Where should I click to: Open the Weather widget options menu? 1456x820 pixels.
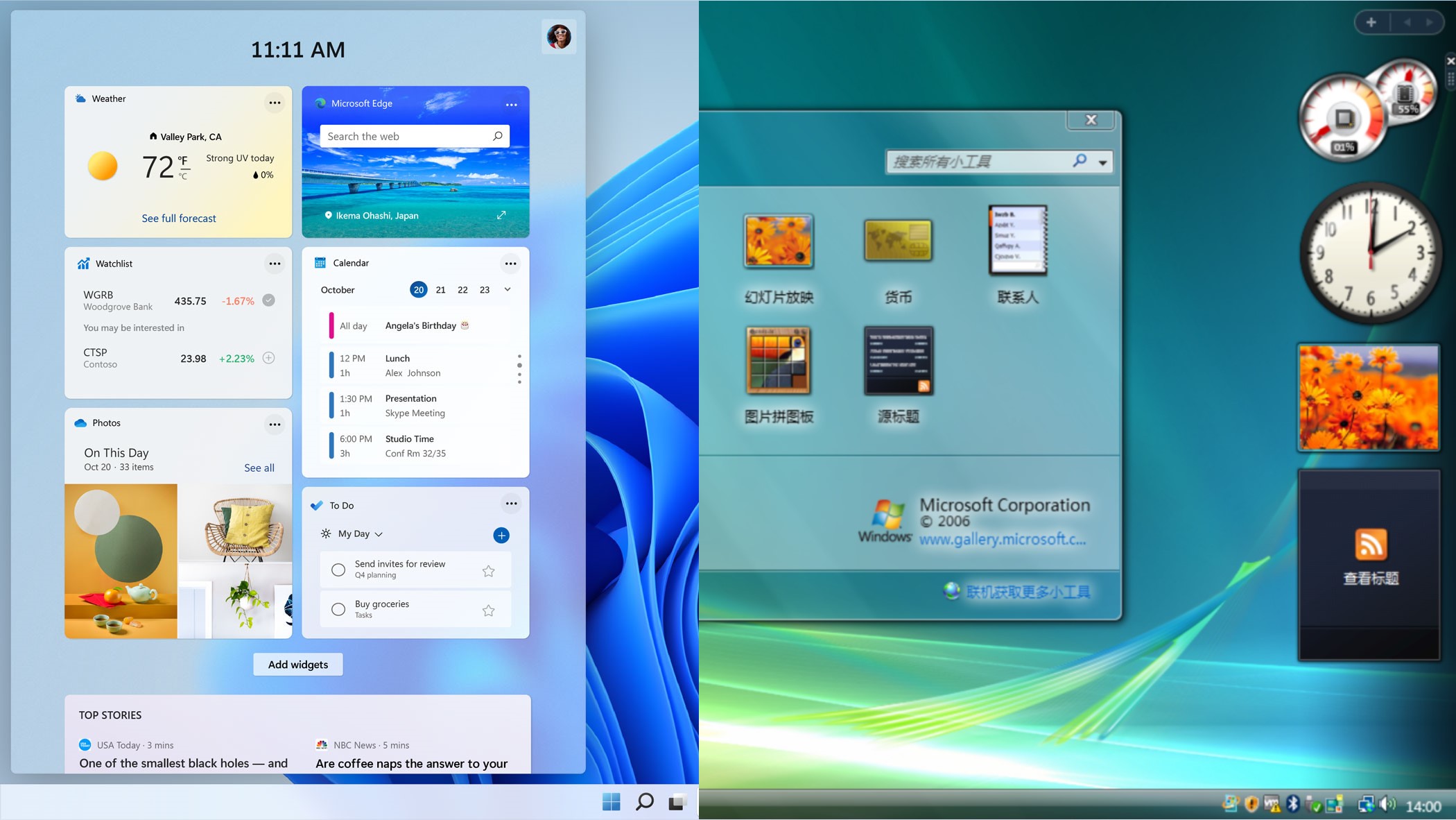coord(275,103)
